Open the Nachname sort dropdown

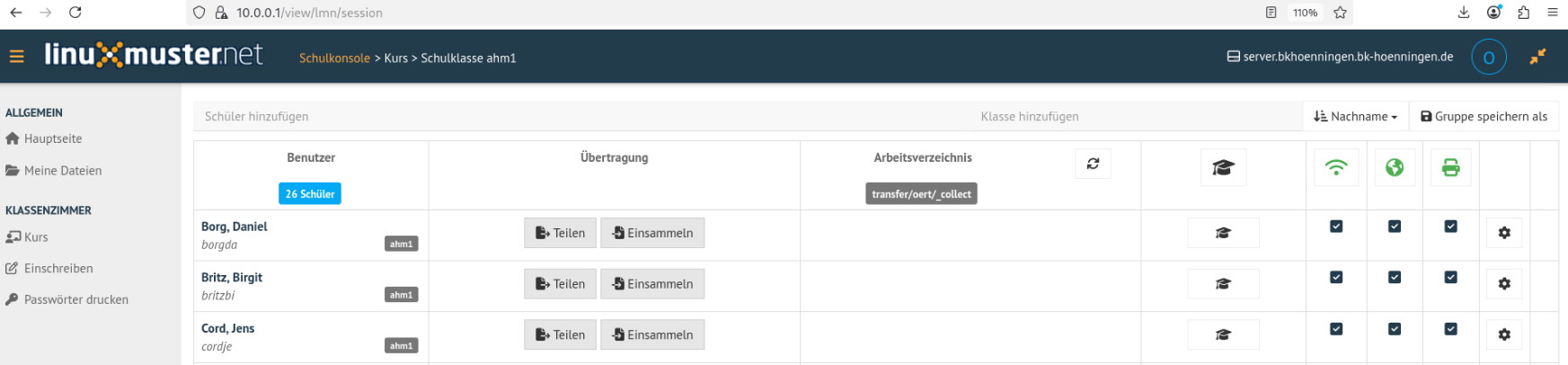1355,116
